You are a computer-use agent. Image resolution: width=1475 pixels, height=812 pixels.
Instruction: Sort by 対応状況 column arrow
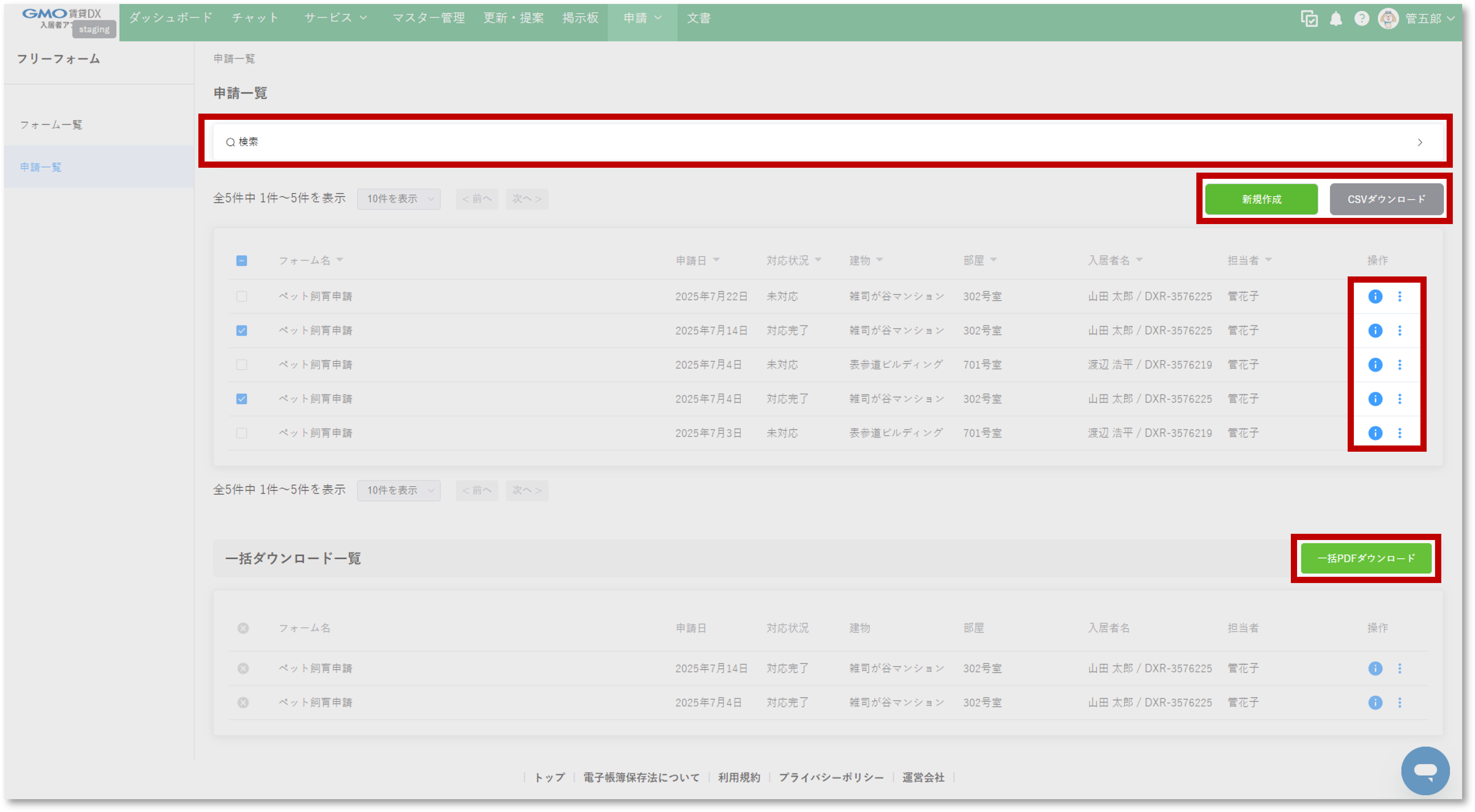[818, 260]
